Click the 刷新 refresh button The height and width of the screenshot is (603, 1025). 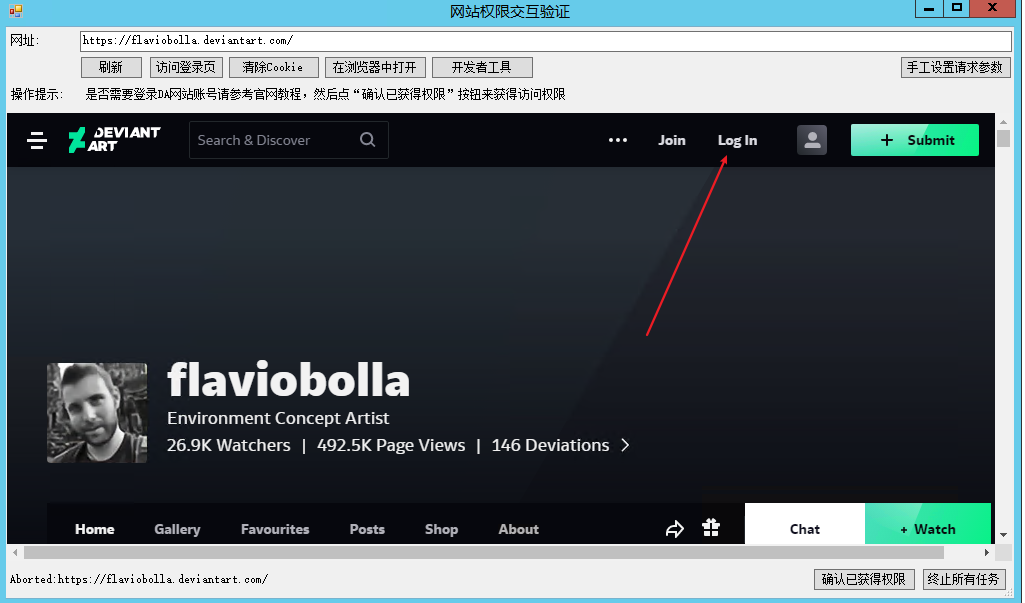click(111, 67)
